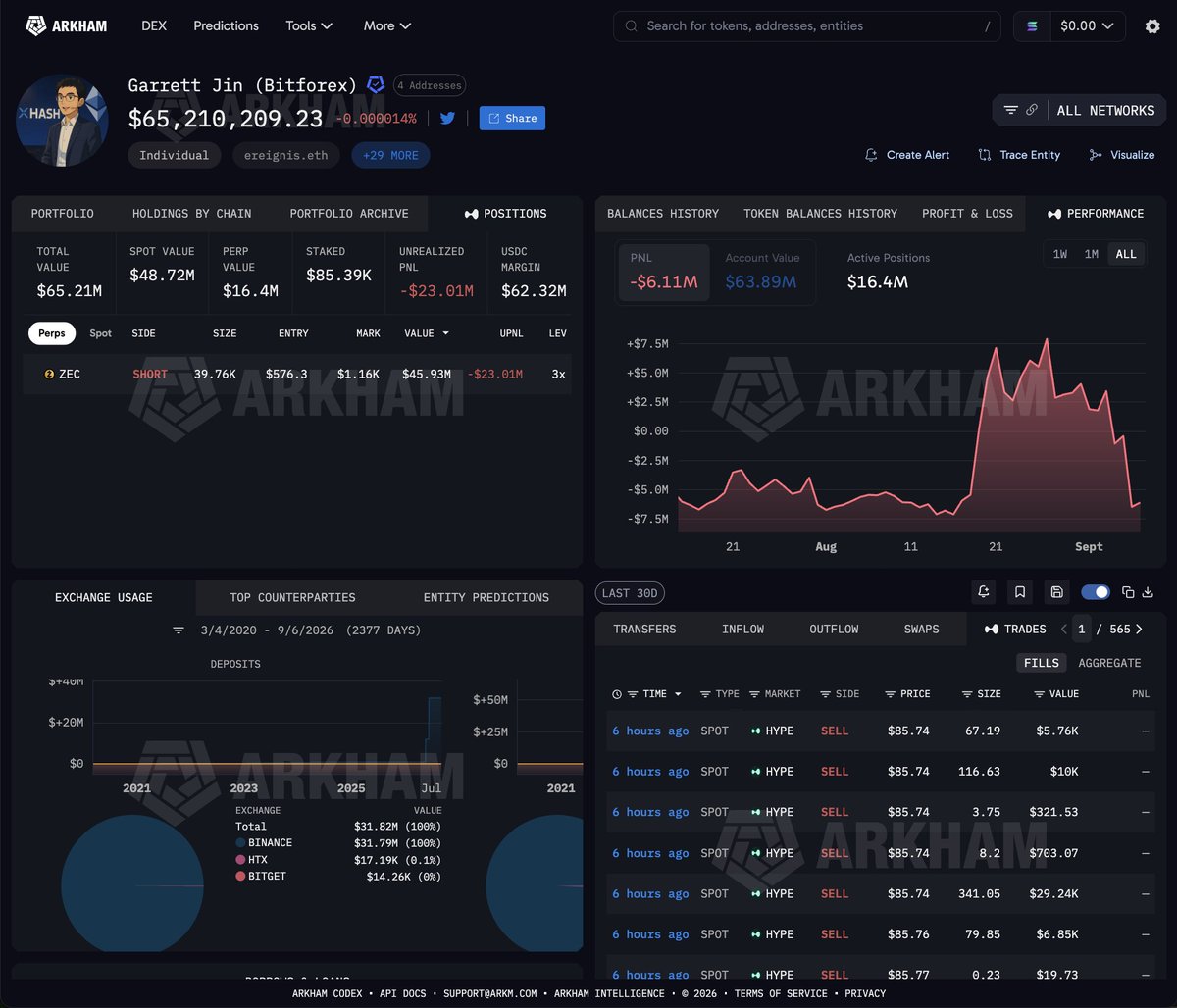Switch to the PORTFOLIO tab
The width and height of the screenshot is (1177, 1008).
coord(63,214)
